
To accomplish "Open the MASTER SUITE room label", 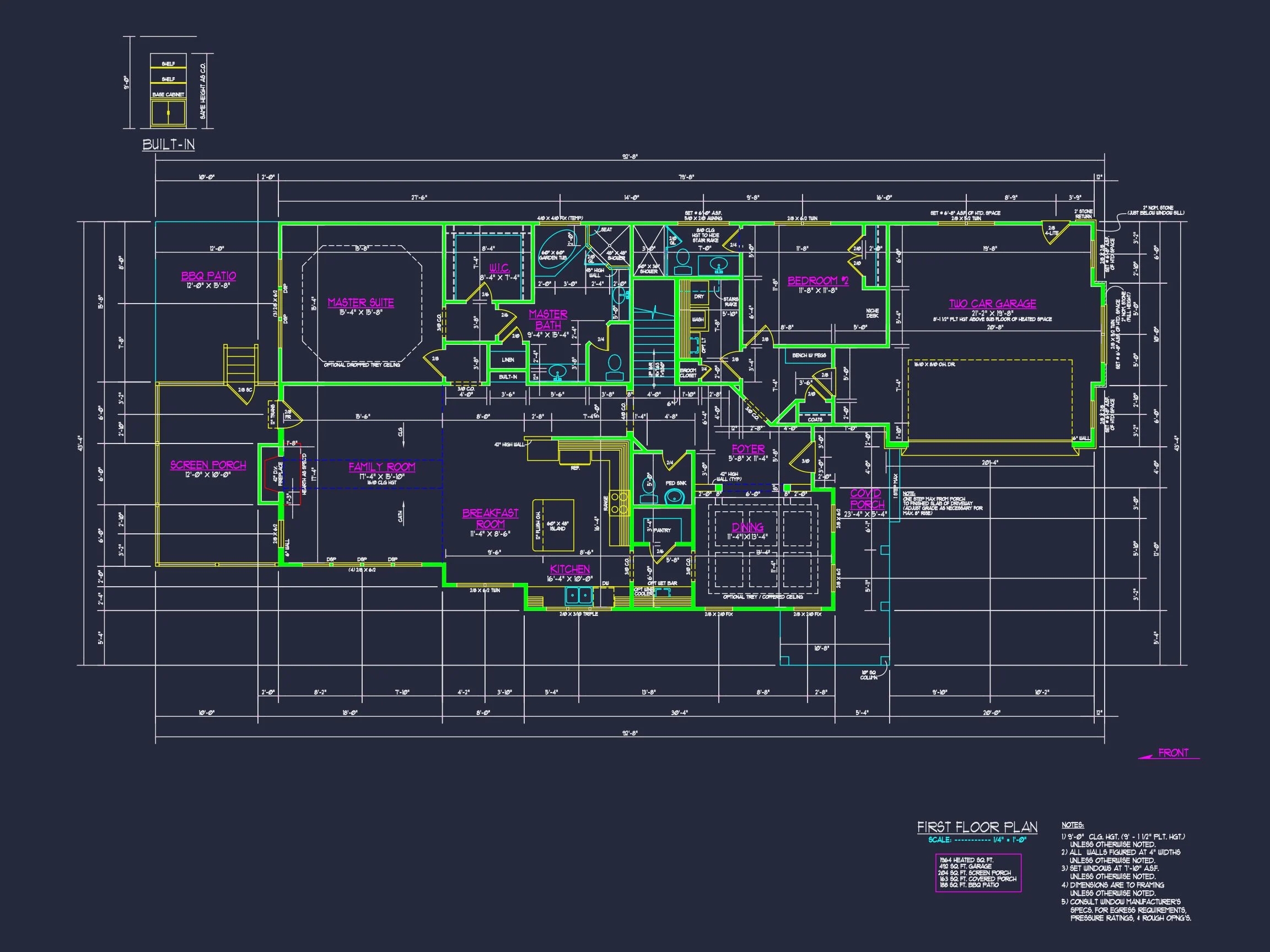I will [x=360, y=302].
